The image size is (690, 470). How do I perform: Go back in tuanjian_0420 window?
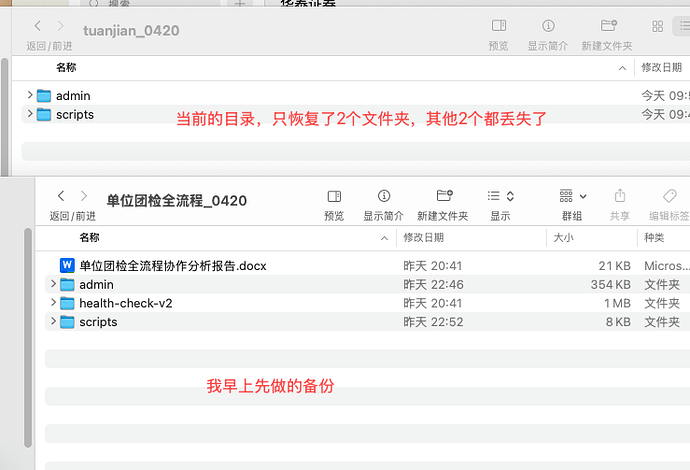(x=38, y=26)
